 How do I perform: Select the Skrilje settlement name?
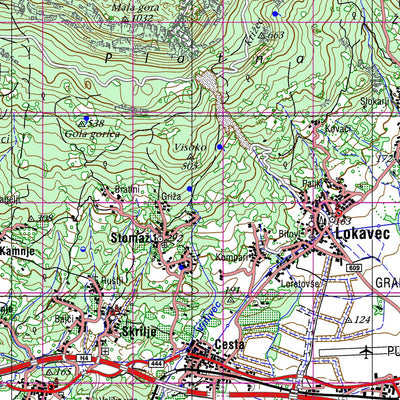[139, 332]
